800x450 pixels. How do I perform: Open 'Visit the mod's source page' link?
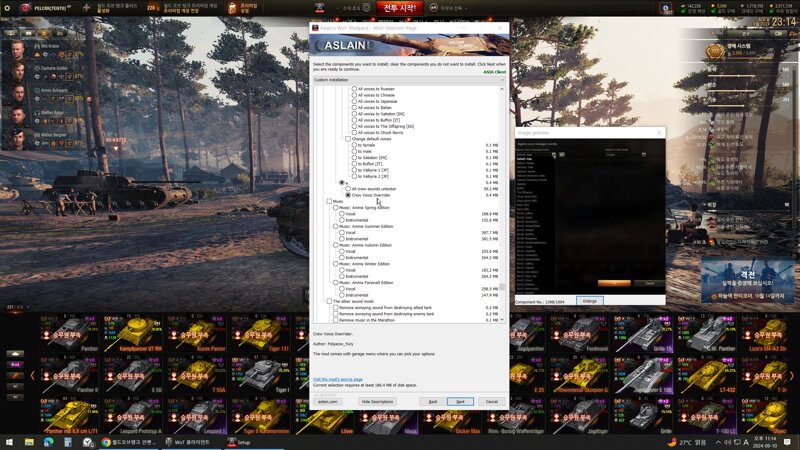click(x=338, y=379)
